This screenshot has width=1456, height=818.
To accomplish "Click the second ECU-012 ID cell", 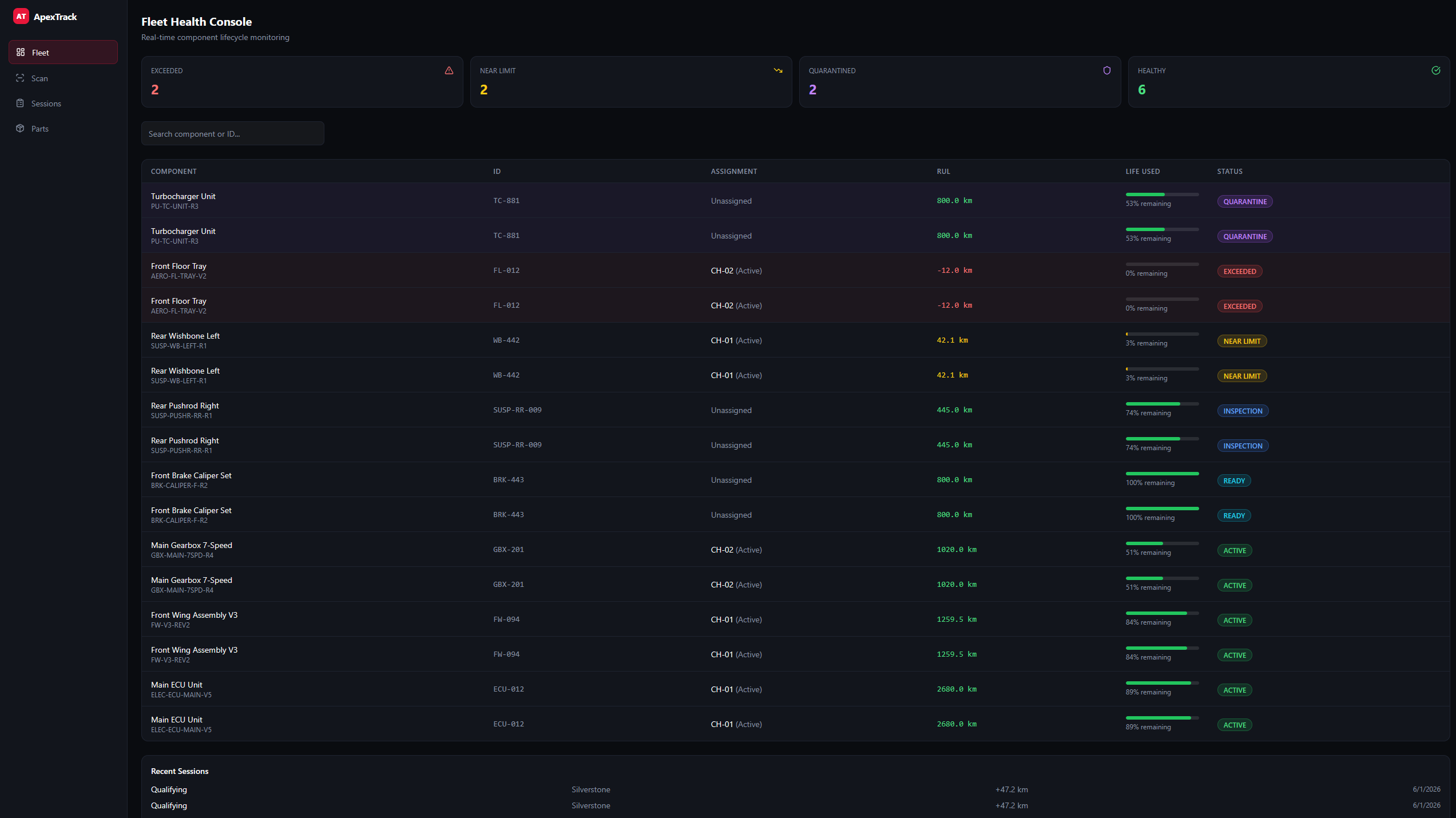I will tap(509, 724).
